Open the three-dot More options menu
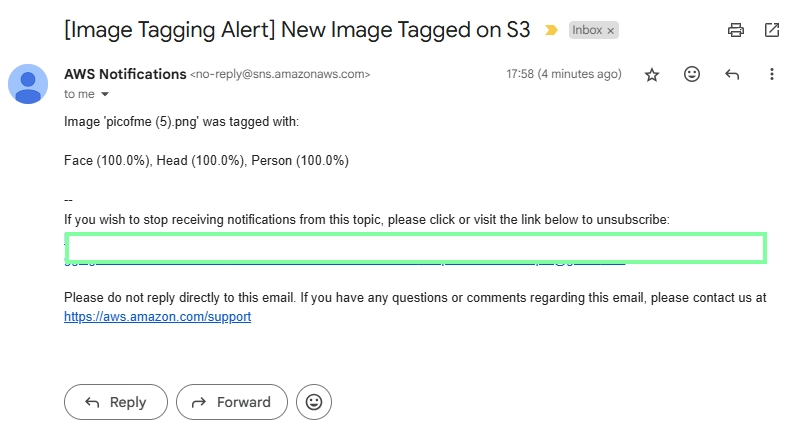Viewport: 794px width, 423px height. pyautogui.click(x=772, y=74)
